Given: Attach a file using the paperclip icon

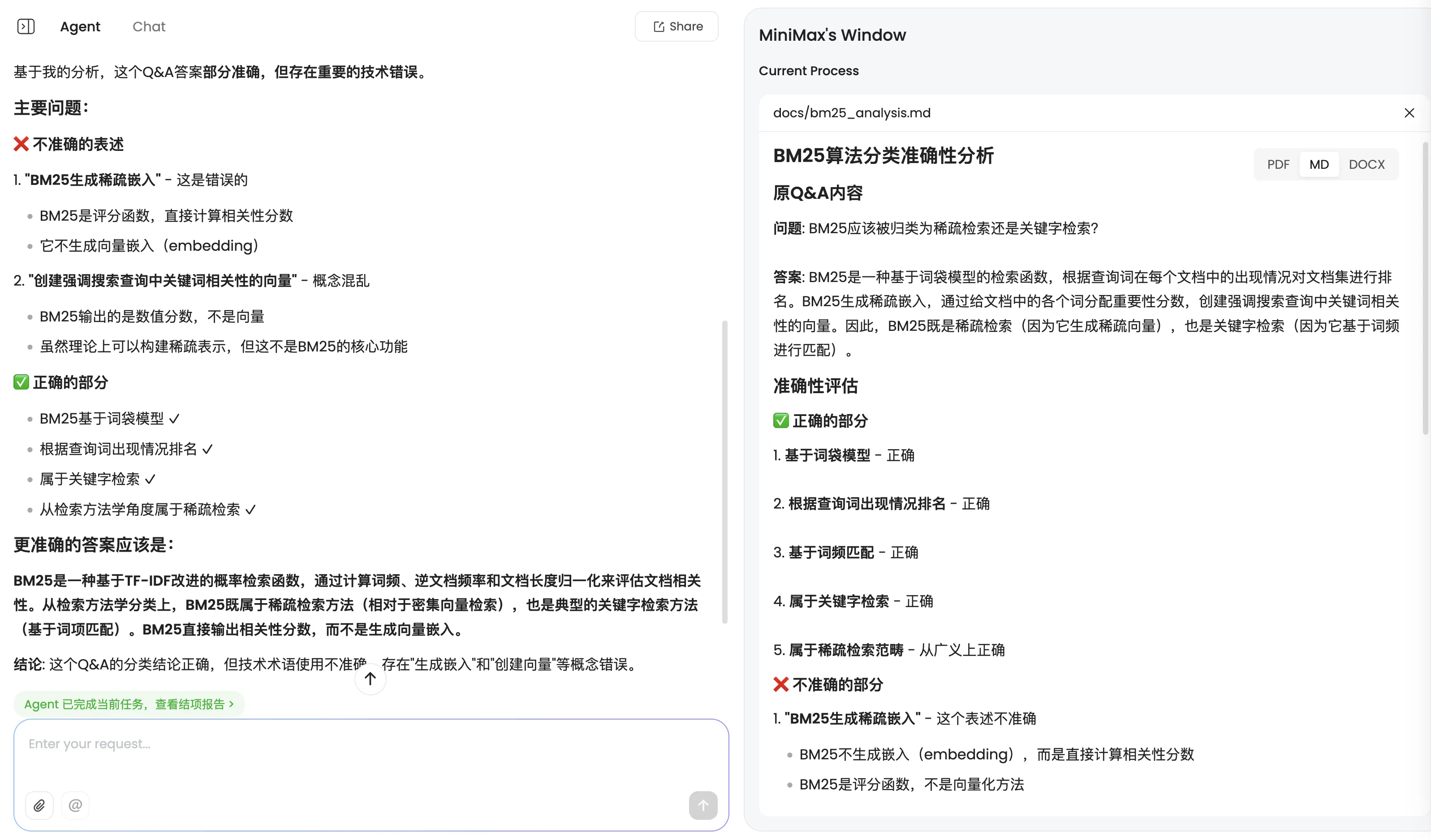Looking at the screenshot, I should (x=39, y=806).
